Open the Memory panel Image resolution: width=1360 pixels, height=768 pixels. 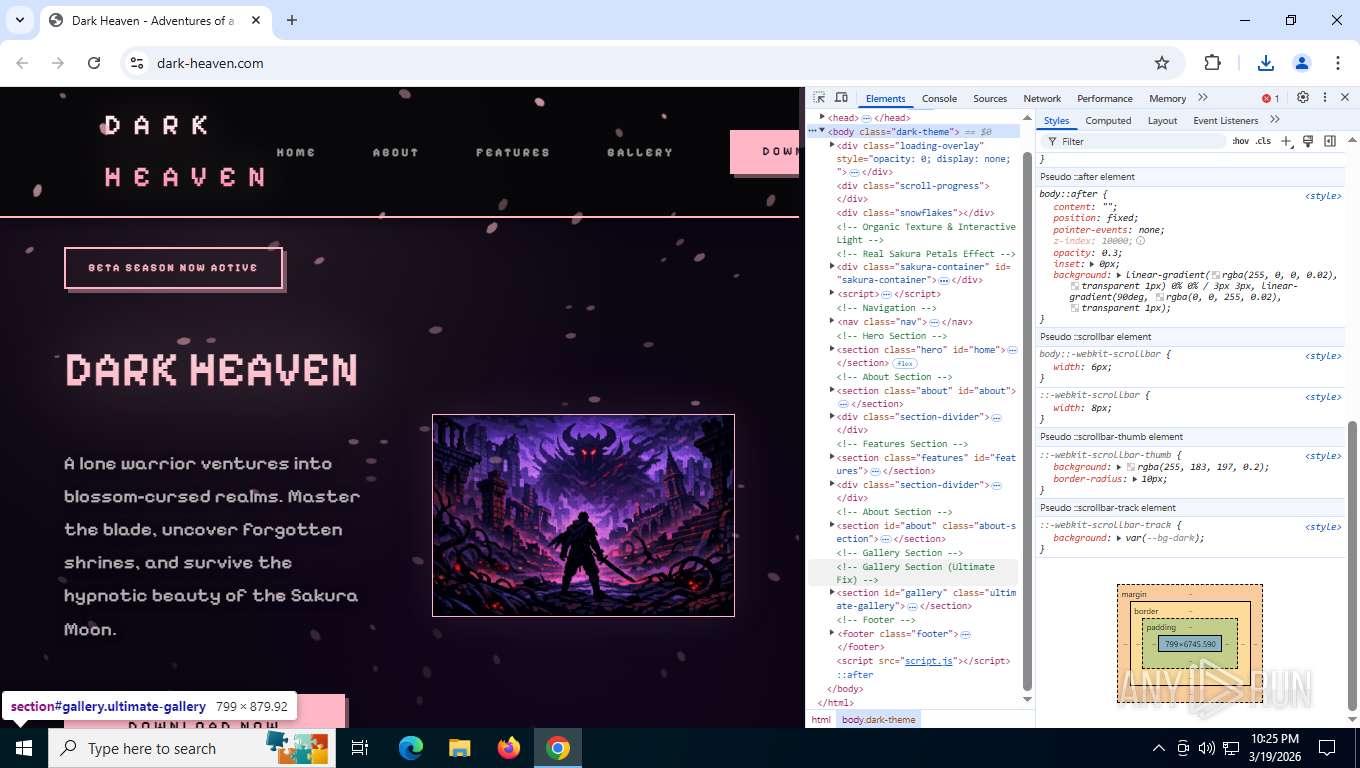1167,98
